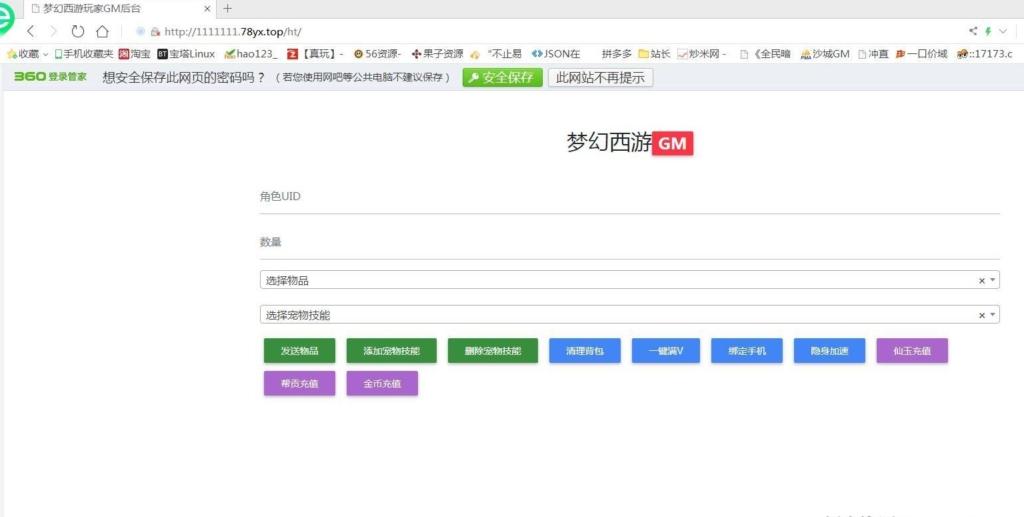
Task: Click the 选择物品 dropdown arrow
Action: point(993,280)
